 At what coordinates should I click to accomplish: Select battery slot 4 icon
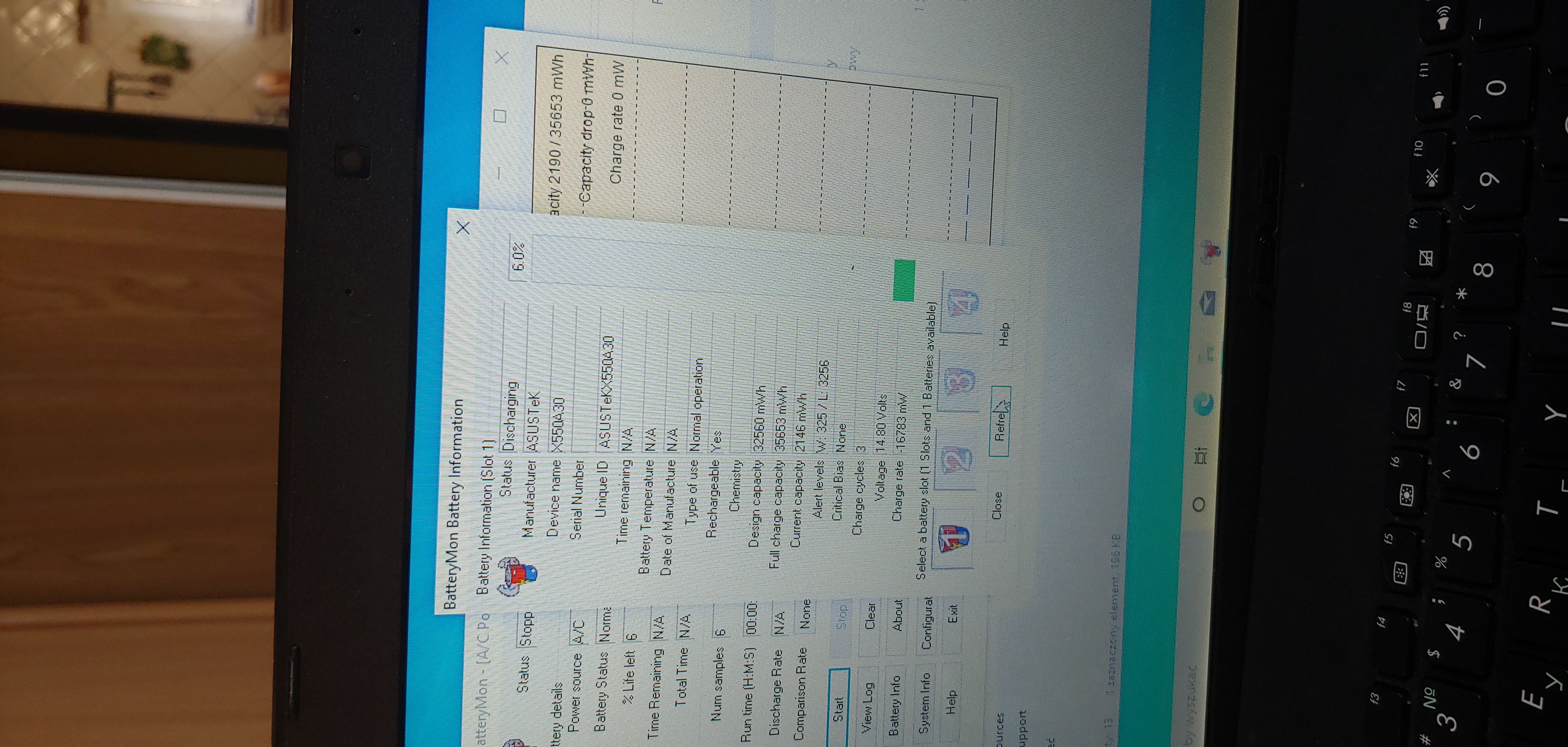[963, 302]
